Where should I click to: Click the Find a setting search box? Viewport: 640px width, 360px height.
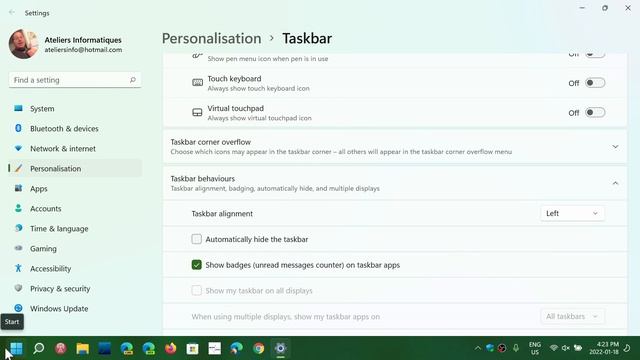pyautogui.click(x=75, y=80)
